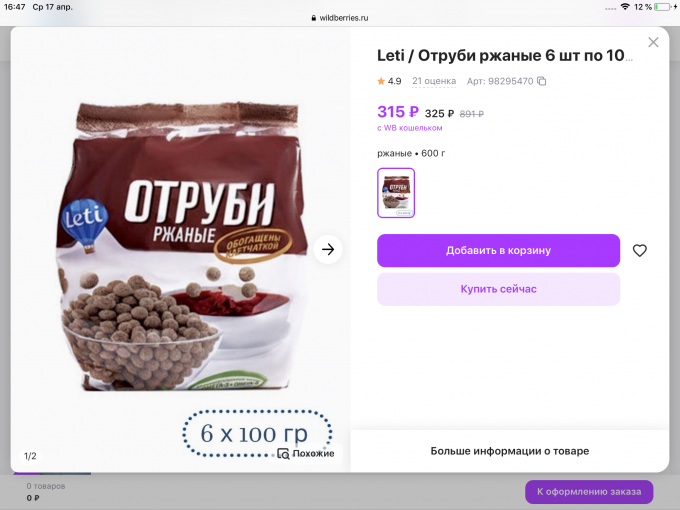The width and height of the screenshot is (680, 510).
Task: Tap the Wi-Fi status icon
Action: click(x=625, y=7)
